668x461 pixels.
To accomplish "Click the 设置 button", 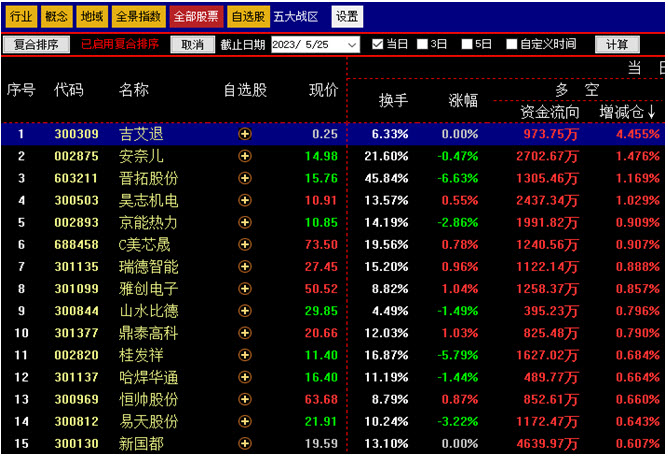I will coord(347,17).
